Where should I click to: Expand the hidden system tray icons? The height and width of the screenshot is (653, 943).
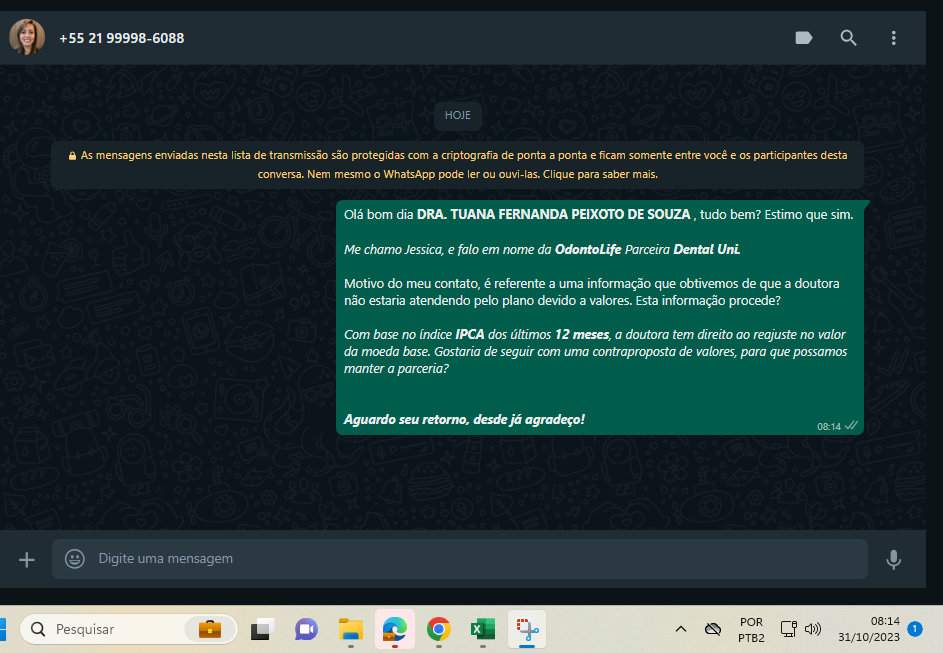680,629
